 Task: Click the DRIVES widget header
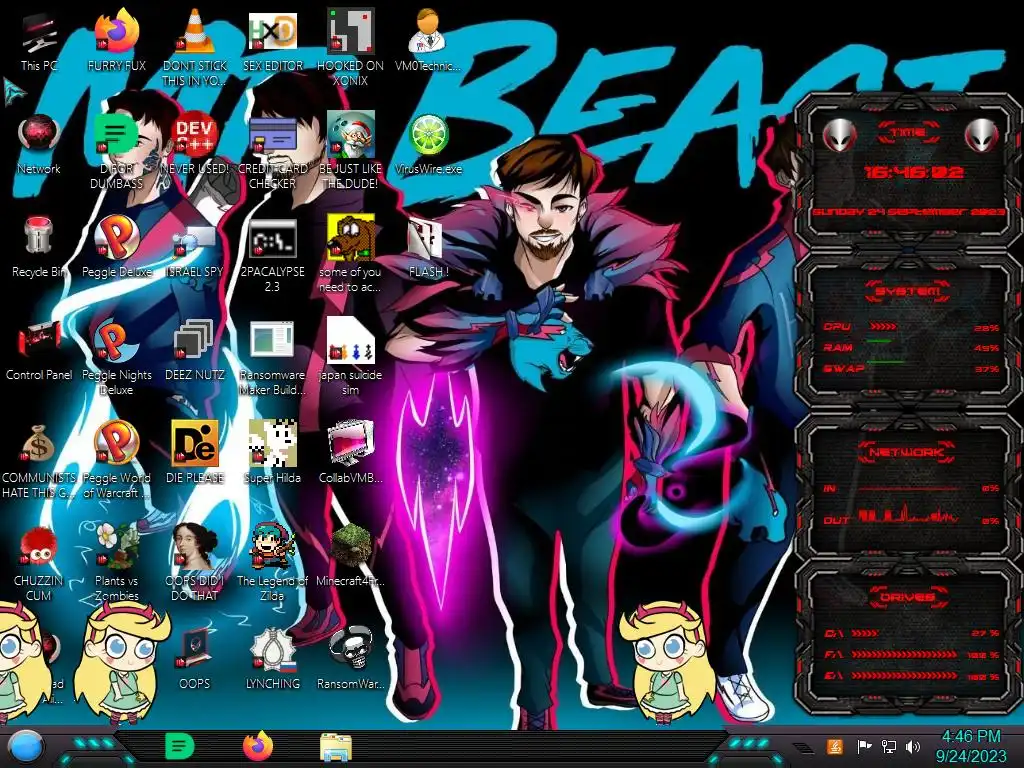[x=908, y=596]
